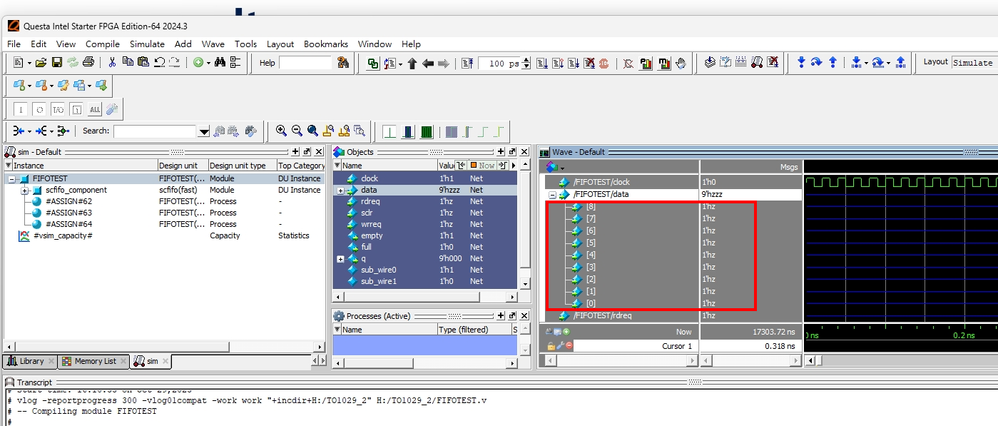Open the Simulate menu

[x=147, y=44]
